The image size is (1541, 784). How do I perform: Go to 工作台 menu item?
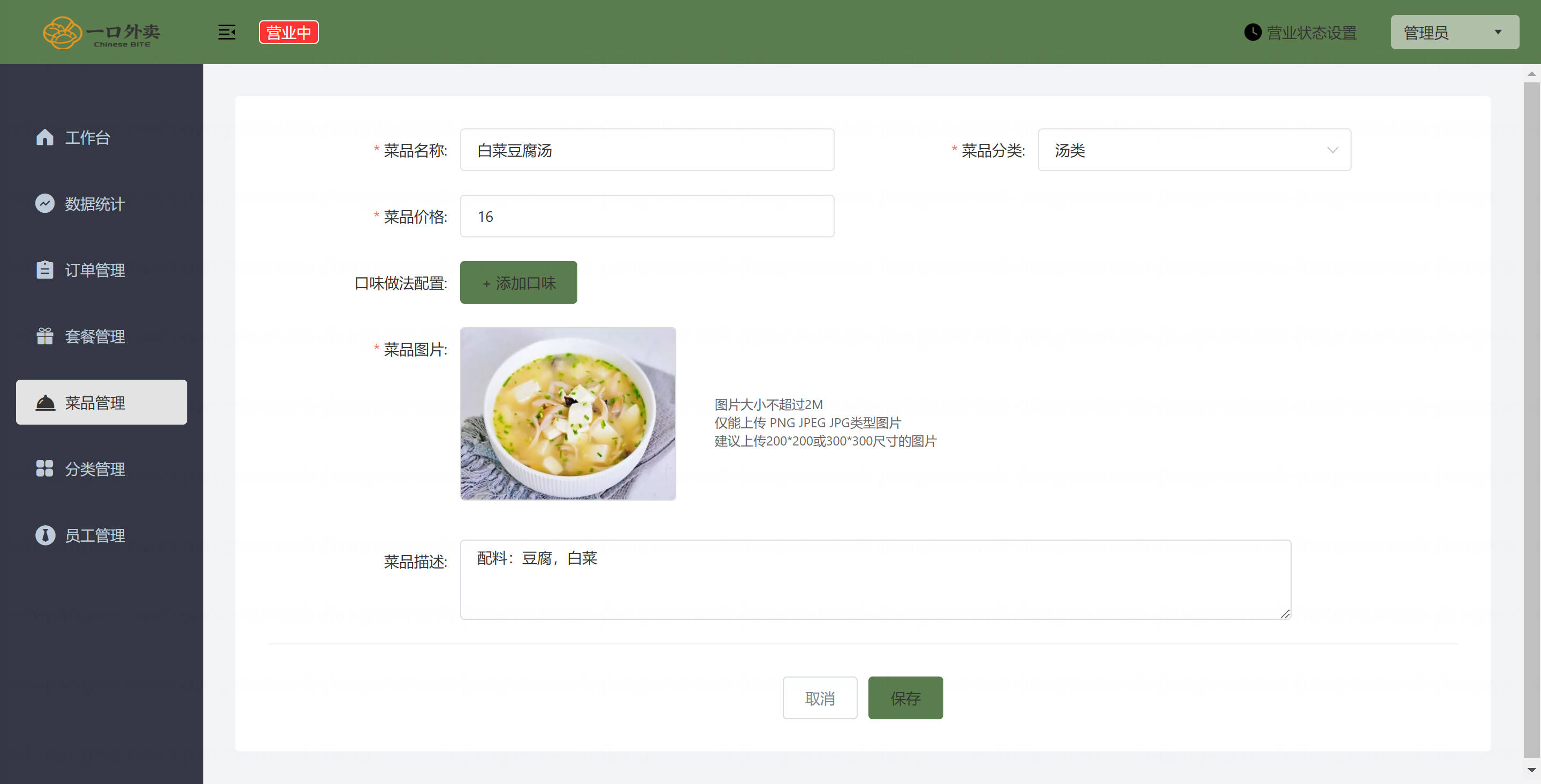[101, 137]
